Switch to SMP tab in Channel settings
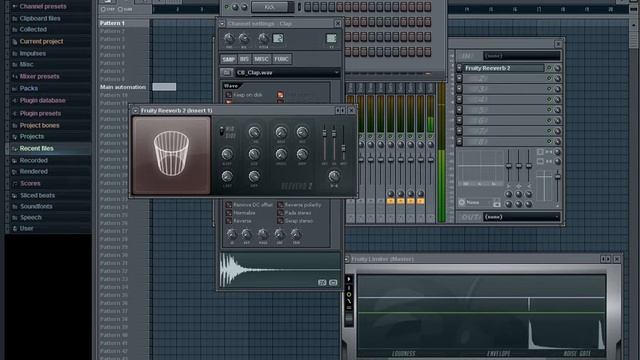Screen dimensions: 640x360 (x=229, y=59)
